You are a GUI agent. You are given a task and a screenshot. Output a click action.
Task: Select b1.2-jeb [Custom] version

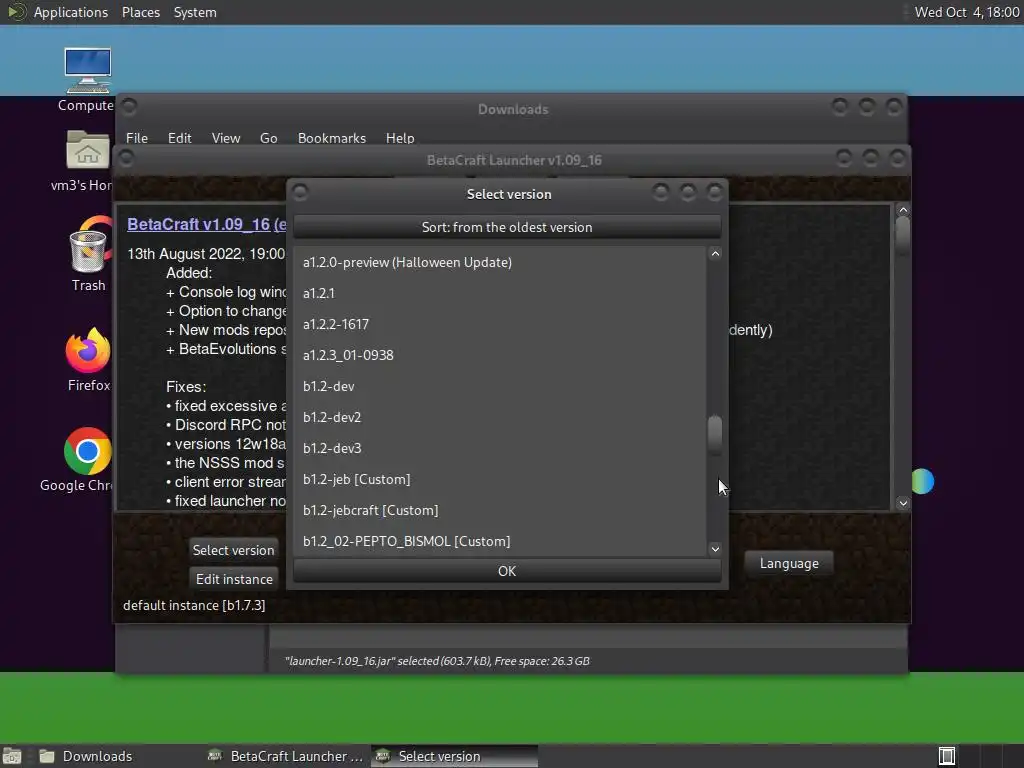(x=500, y=479)
